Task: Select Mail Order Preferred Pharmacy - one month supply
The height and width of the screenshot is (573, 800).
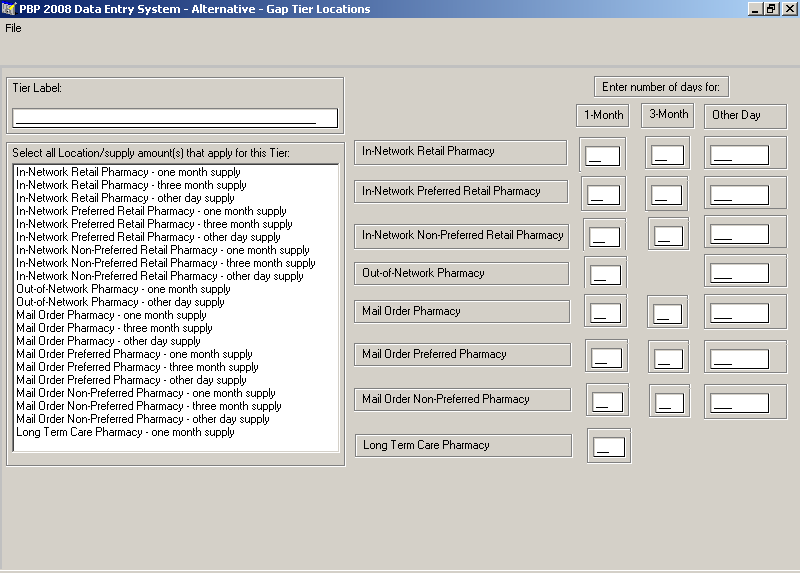Action: (x=134, y=354)
